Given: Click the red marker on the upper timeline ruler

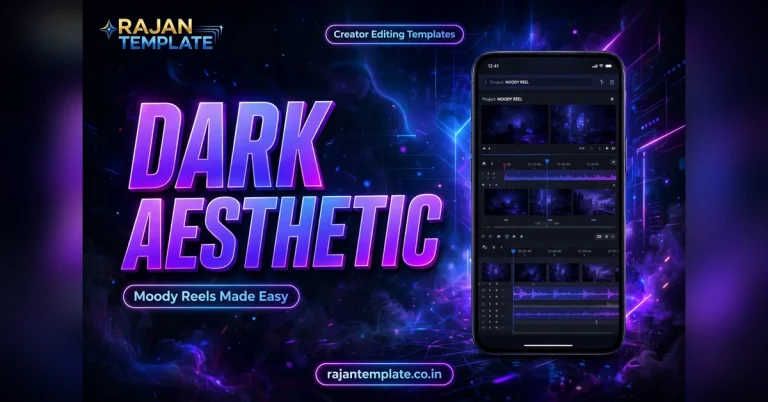Looking at the screenshot, I should click(505, 166).
